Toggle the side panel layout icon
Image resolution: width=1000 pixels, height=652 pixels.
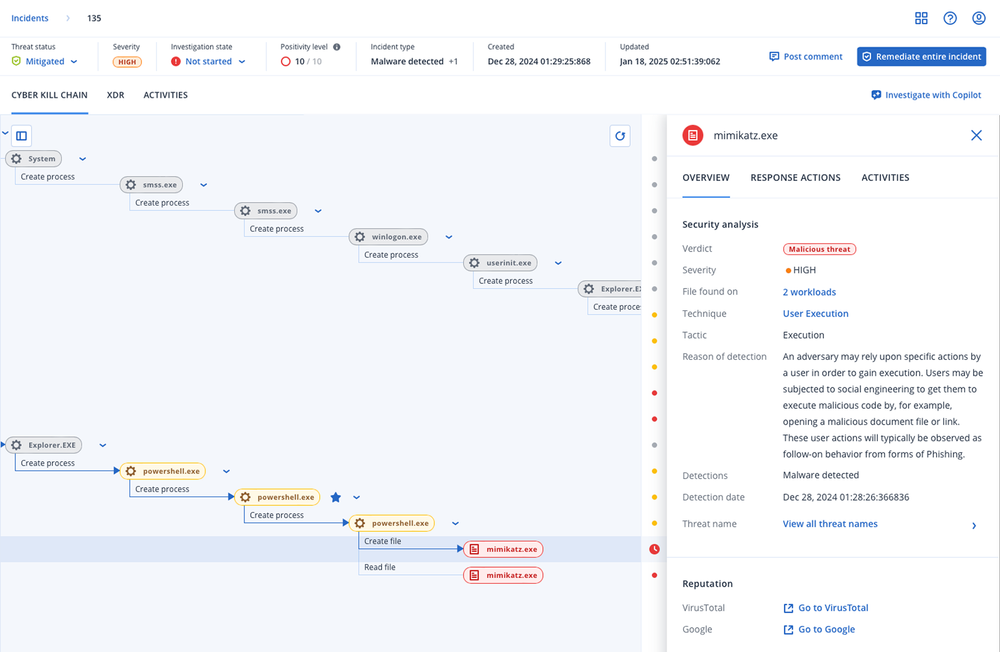[21, 135]
